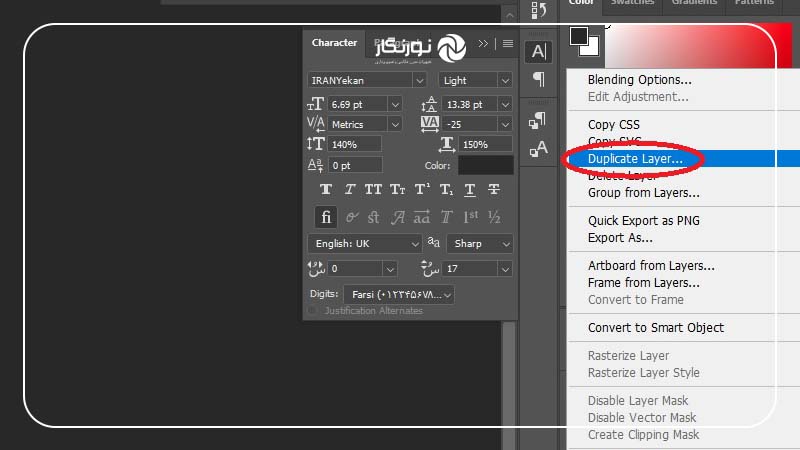Choose Convert to Smart Object
Screen dimensions: 800x450
coord(656,328)
